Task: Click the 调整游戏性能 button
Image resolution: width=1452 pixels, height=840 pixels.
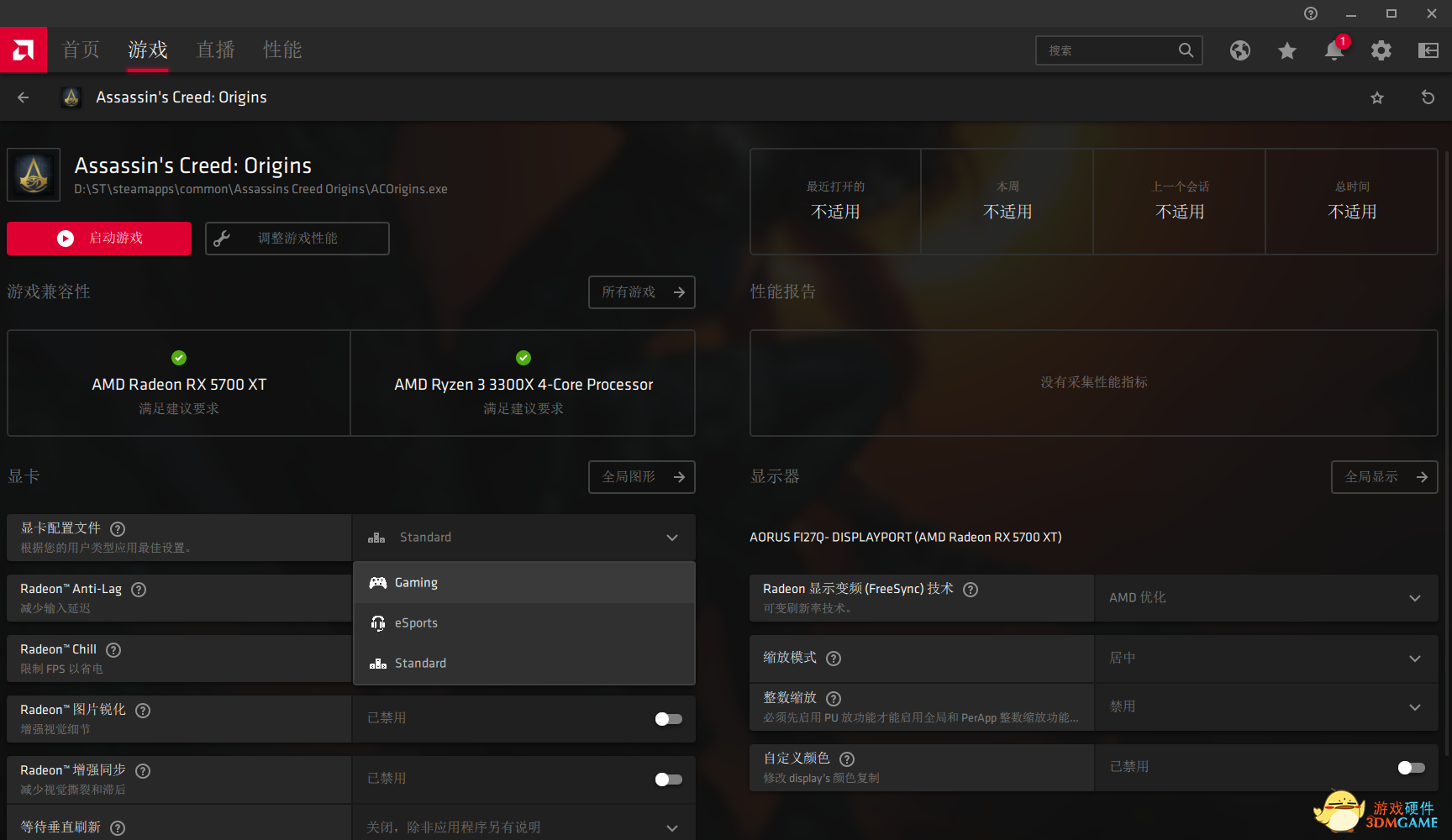Action: [x=297, y=239]
